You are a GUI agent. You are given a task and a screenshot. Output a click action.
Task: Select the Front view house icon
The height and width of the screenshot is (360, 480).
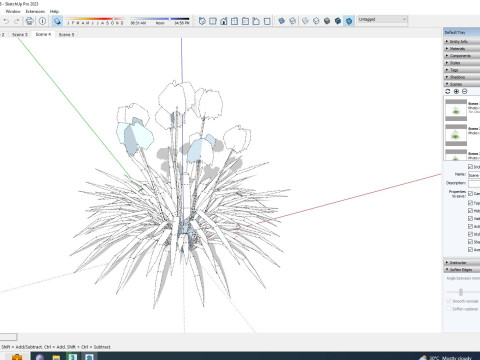coord(224,21)
